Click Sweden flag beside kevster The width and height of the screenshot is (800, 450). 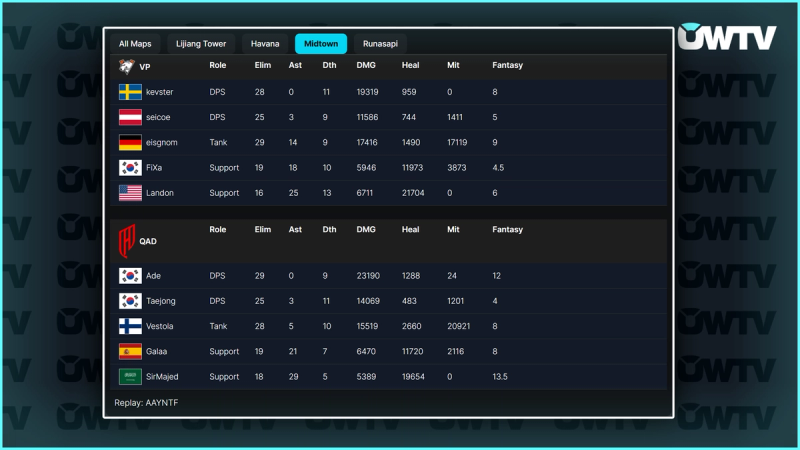pyautogui.click(x=130, y=92)
